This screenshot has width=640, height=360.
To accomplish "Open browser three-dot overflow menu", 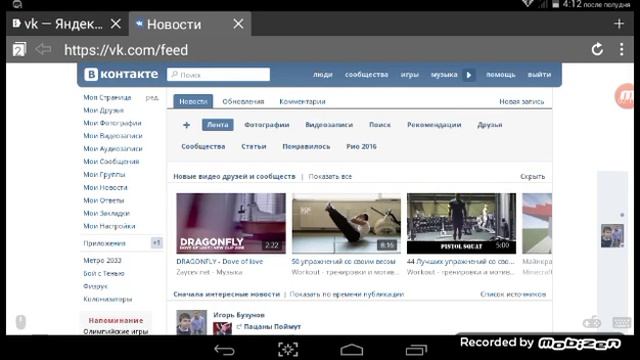I will (621, 50).
